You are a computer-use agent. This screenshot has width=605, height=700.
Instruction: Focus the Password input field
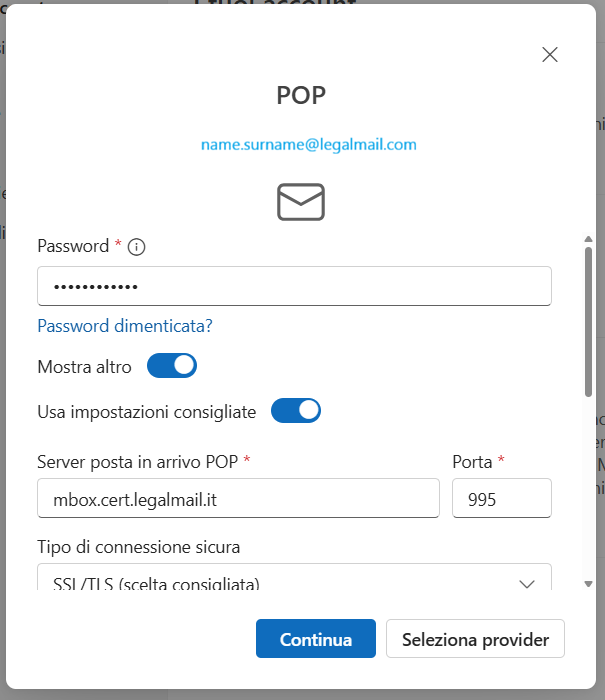(x=294, y=287)
